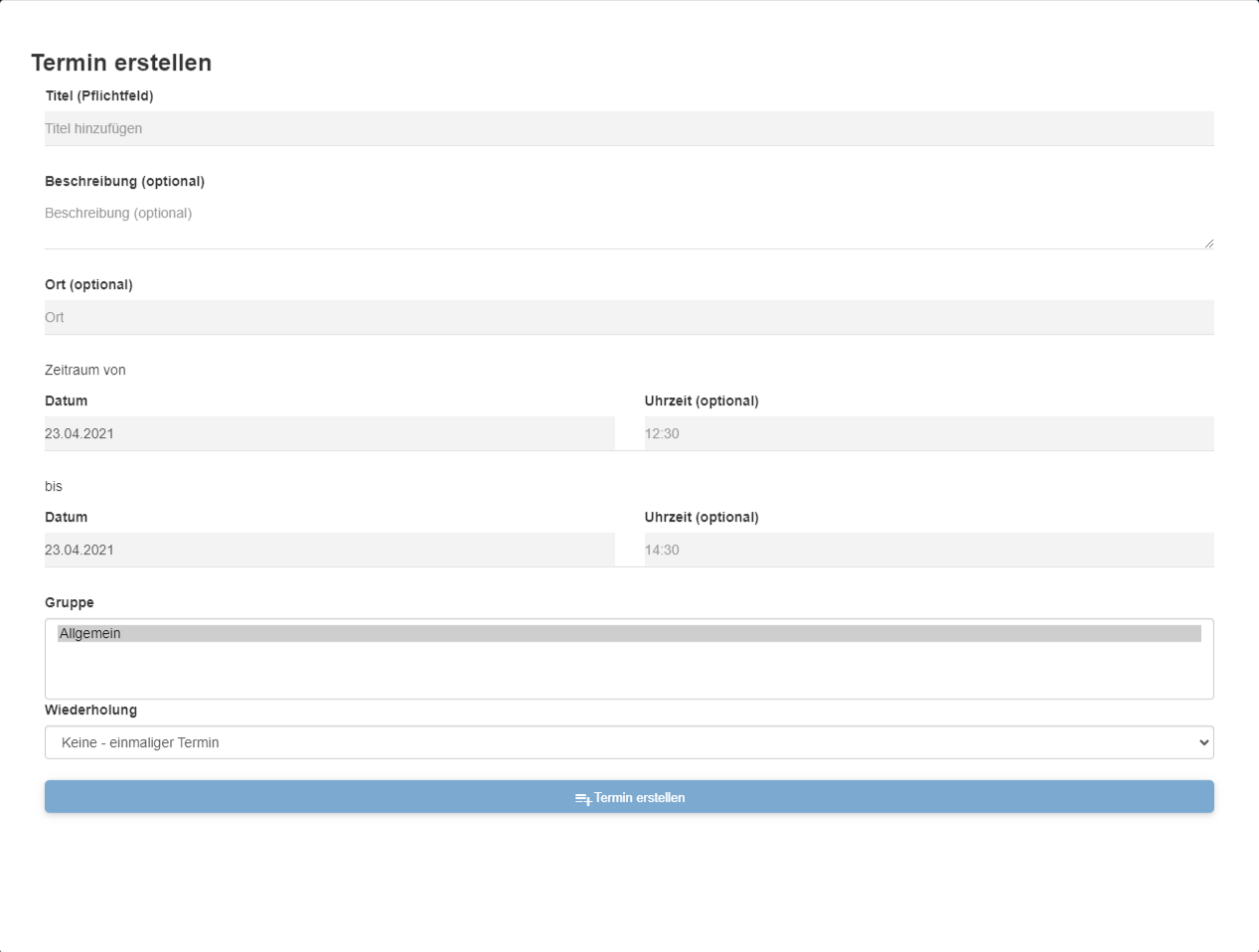Click the playlist-add icon on the submit button
The width and height of the screenshot is (1259, 952).
click(x=583, y=799)
